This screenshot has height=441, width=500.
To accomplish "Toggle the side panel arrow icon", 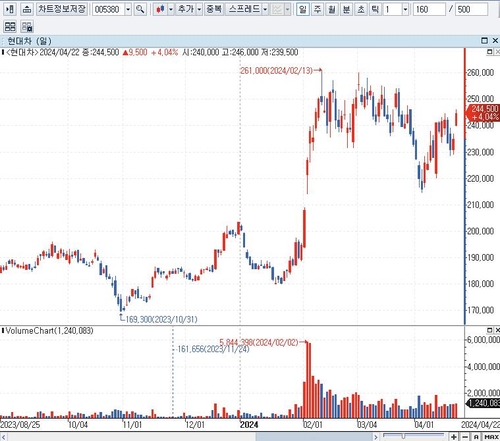I will pos(10,9).
